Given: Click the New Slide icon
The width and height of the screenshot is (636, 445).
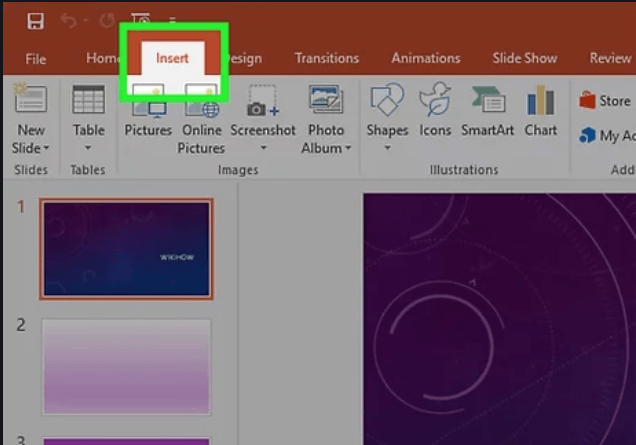Looking at the screenshot, I should tap(30, 98).
